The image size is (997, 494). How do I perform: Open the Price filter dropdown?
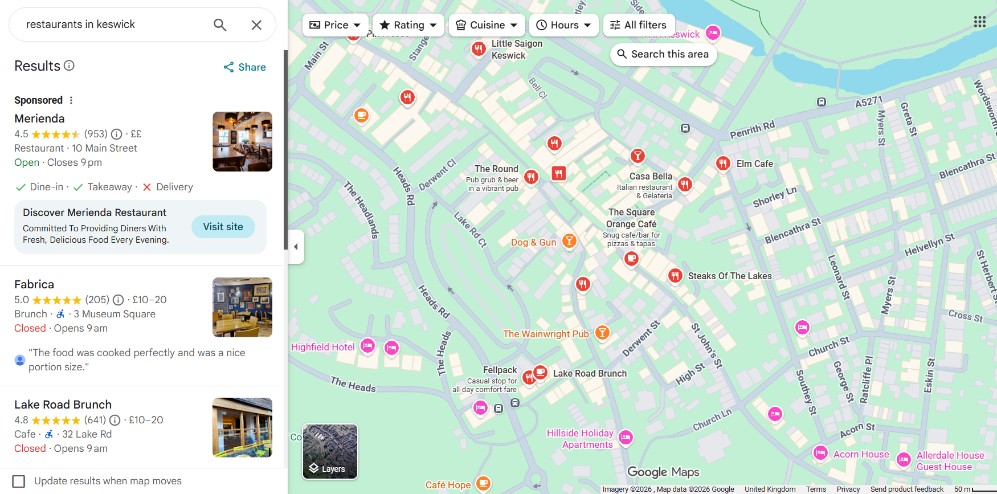[x=335, y=25]
